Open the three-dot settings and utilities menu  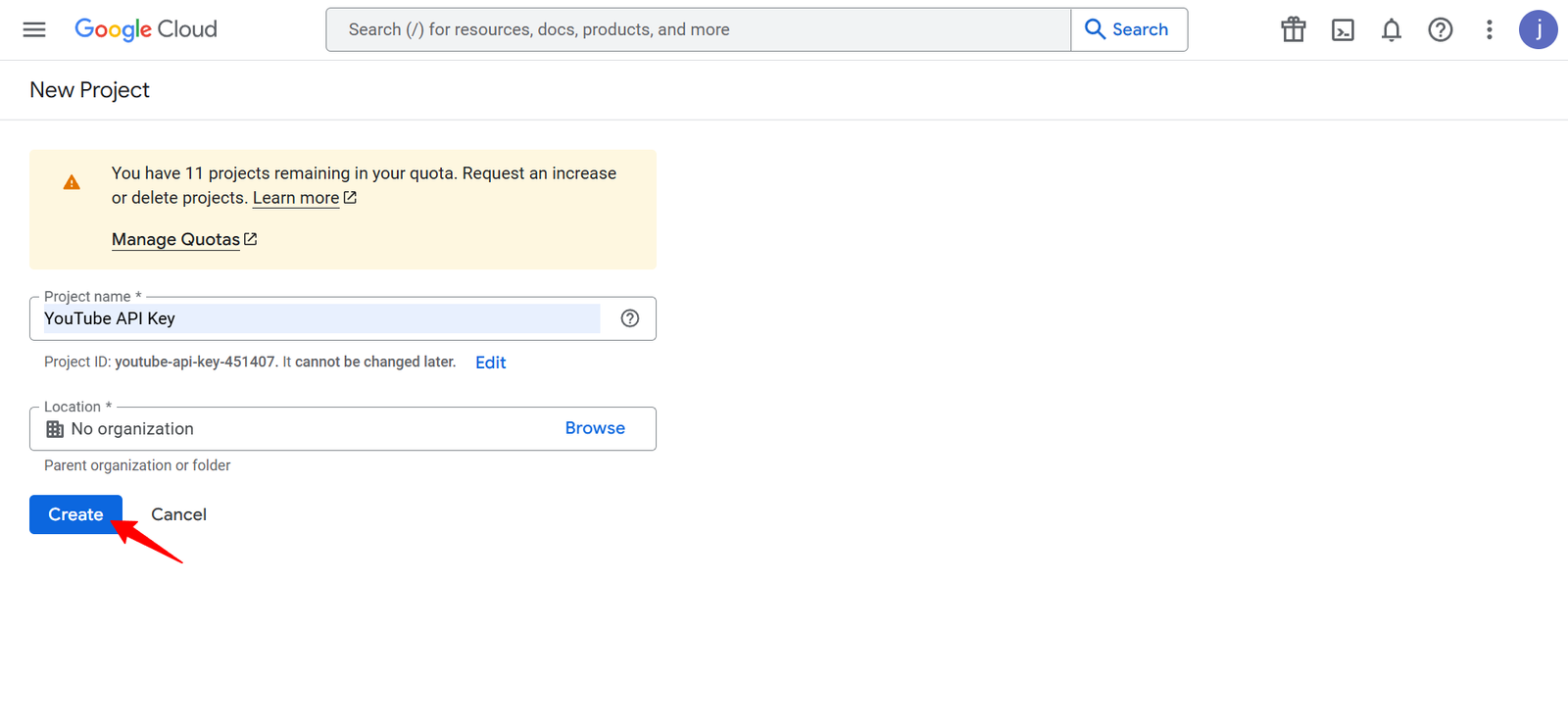click(1489, 29)
